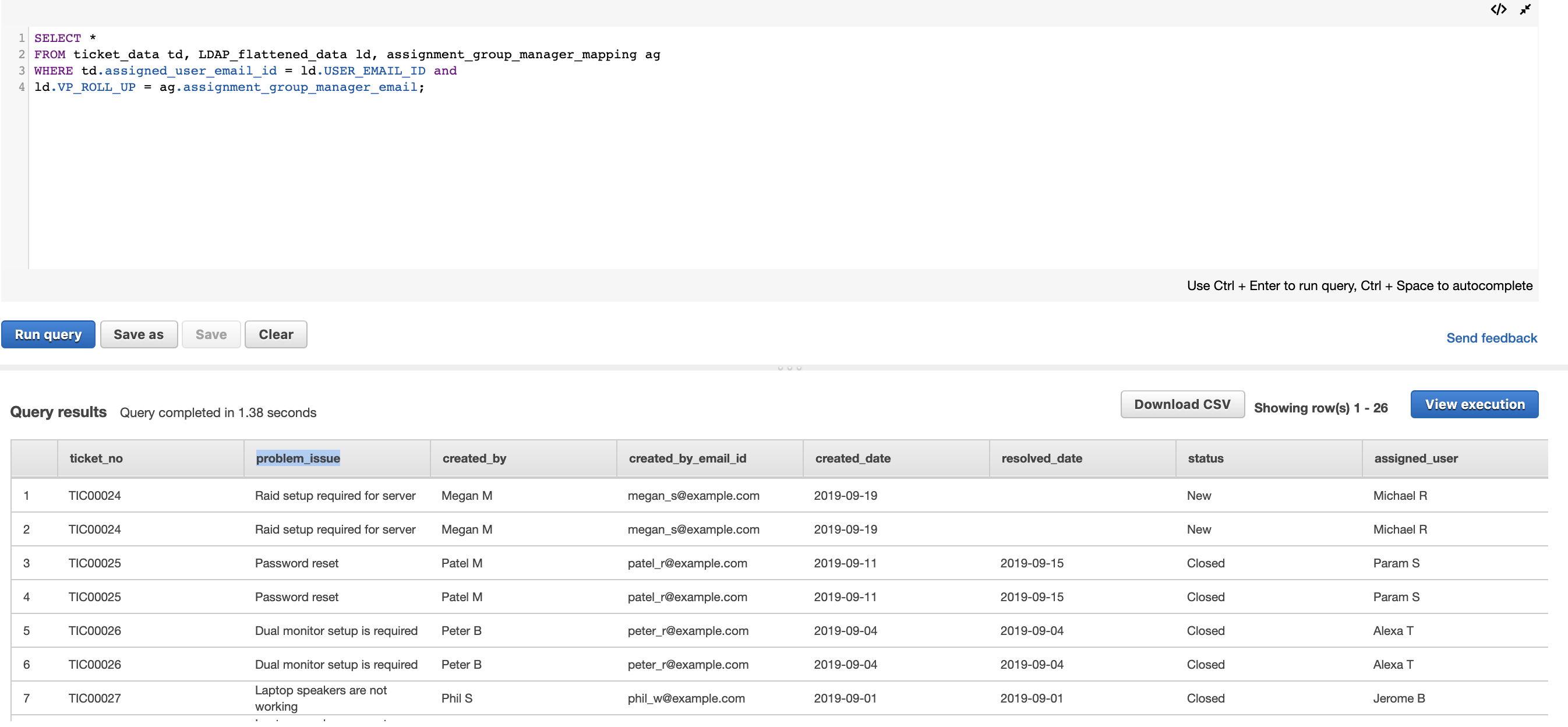Click the collapse editor arrows icon
Viewport: 1568px width, 727px height.
[x=1525, y=9]
